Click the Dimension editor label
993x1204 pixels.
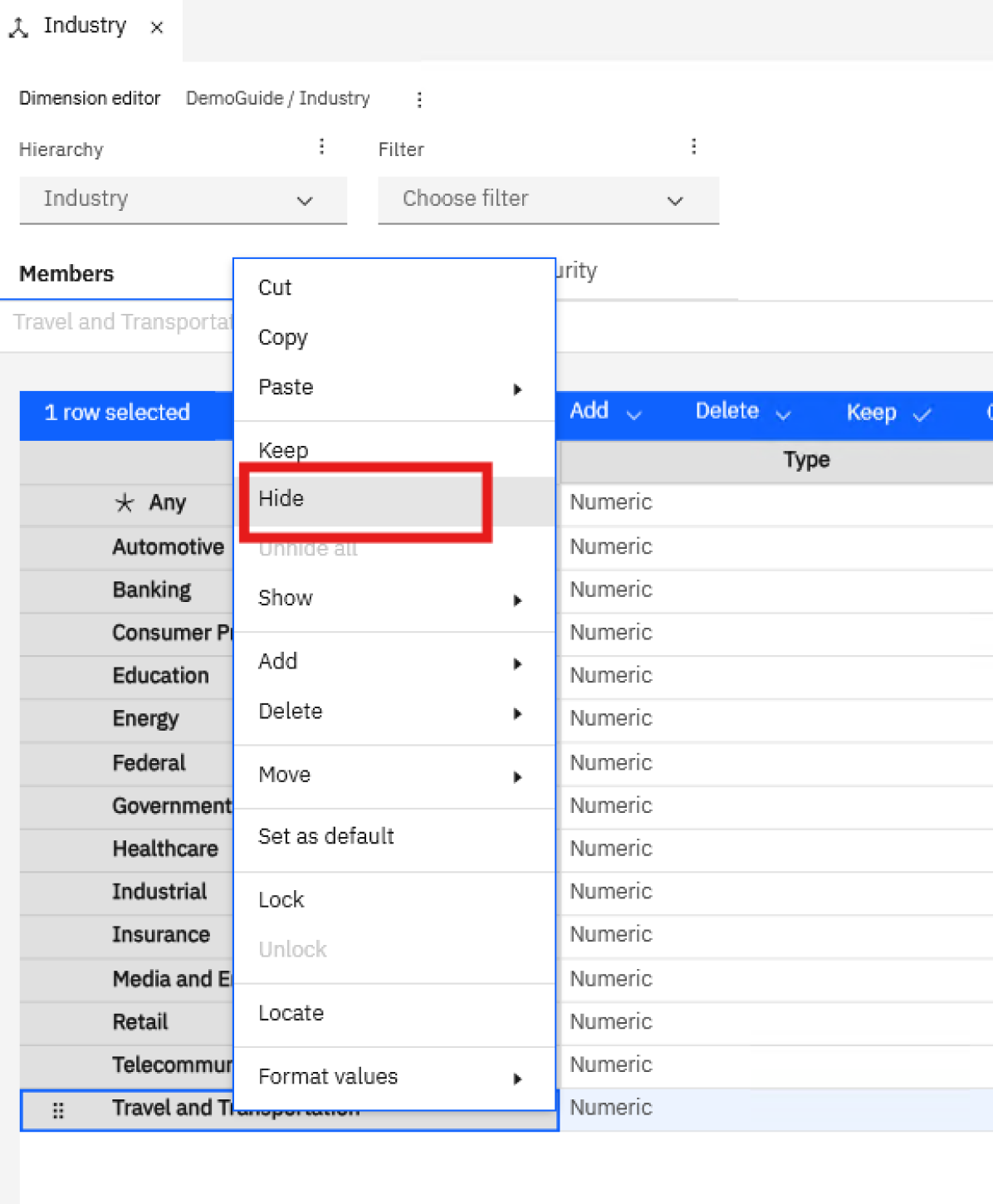pos(90,99)
